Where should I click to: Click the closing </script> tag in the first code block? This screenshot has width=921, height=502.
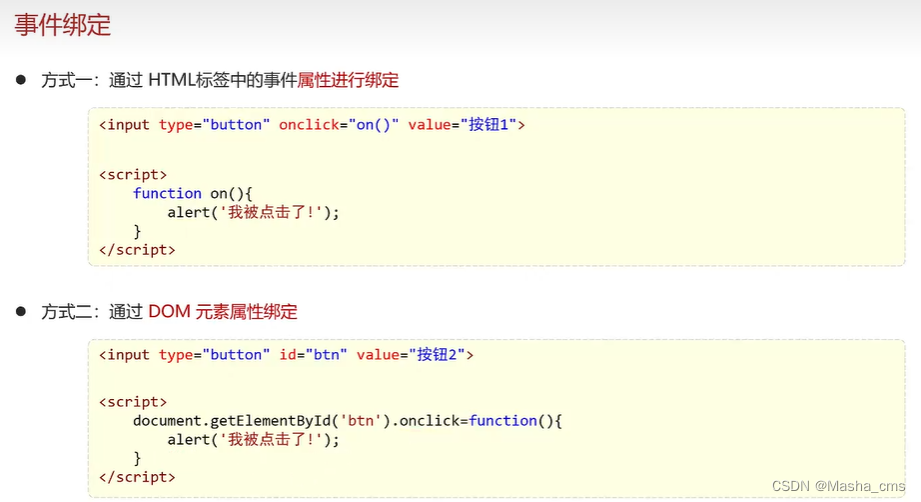tap(137, 250)
